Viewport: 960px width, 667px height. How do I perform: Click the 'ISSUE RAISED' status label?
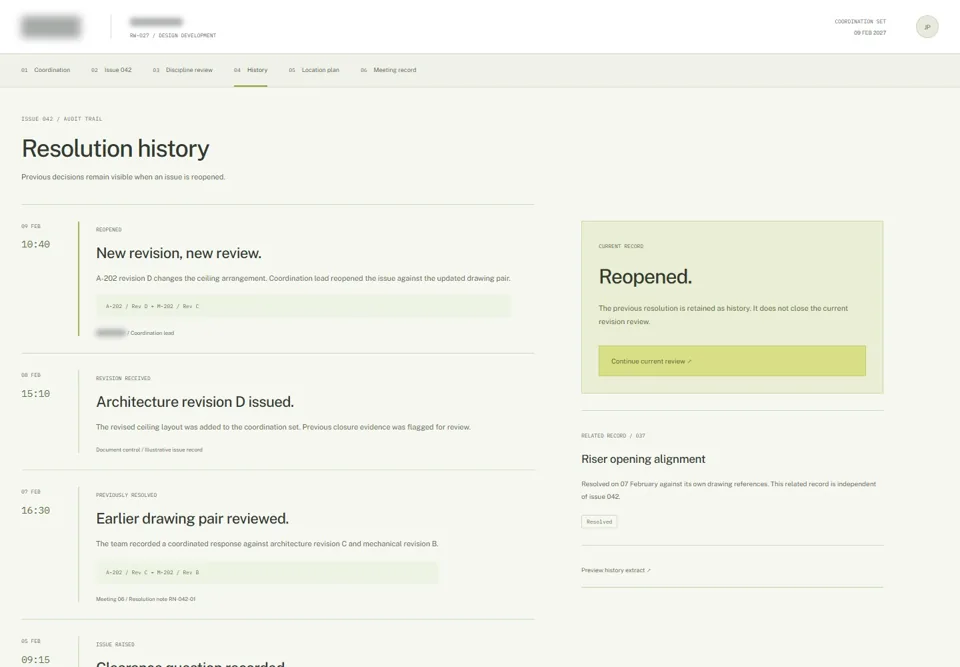(x=115, y=644)
